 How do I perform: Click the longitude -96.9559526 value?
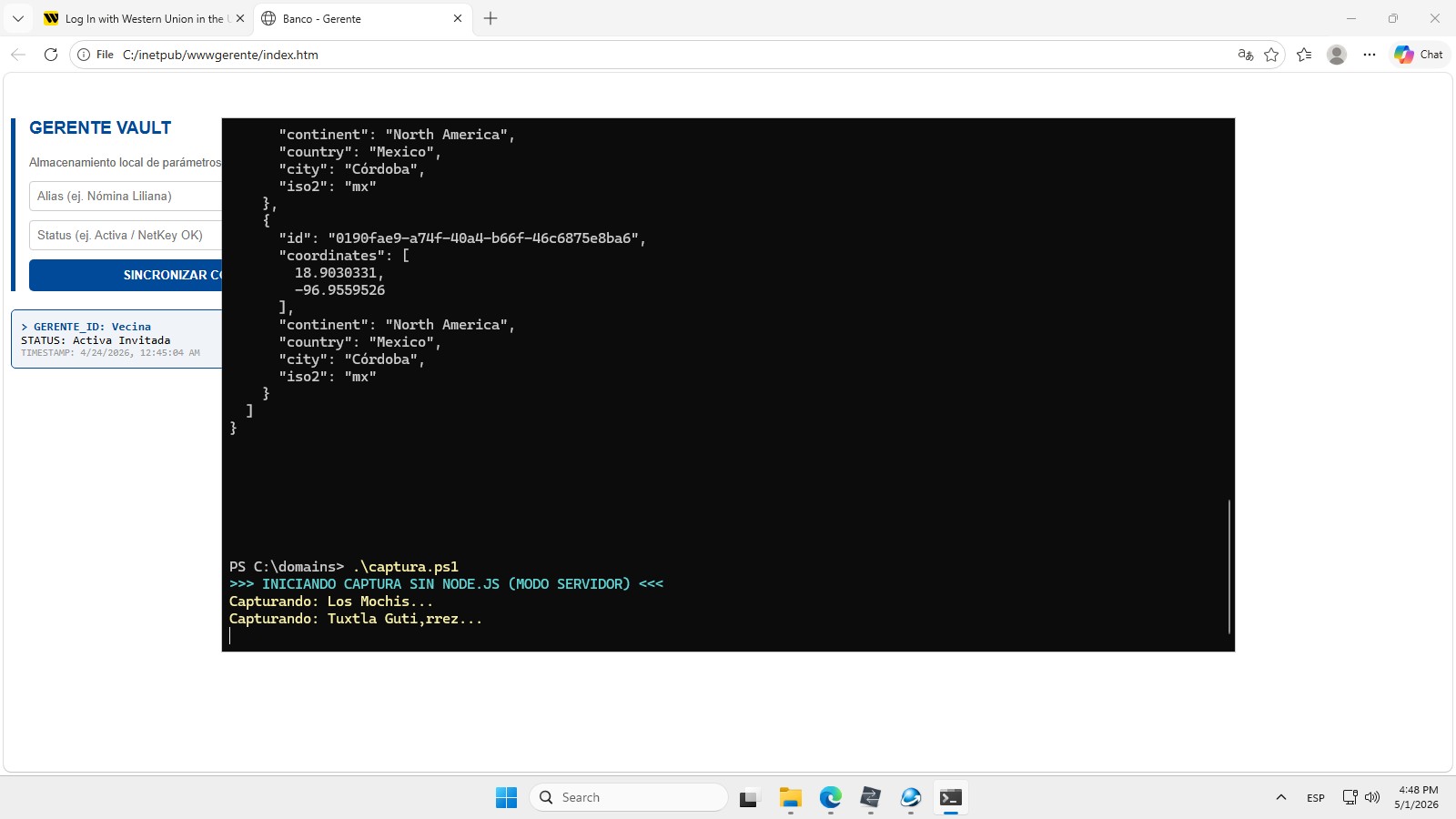click(339, 290)
